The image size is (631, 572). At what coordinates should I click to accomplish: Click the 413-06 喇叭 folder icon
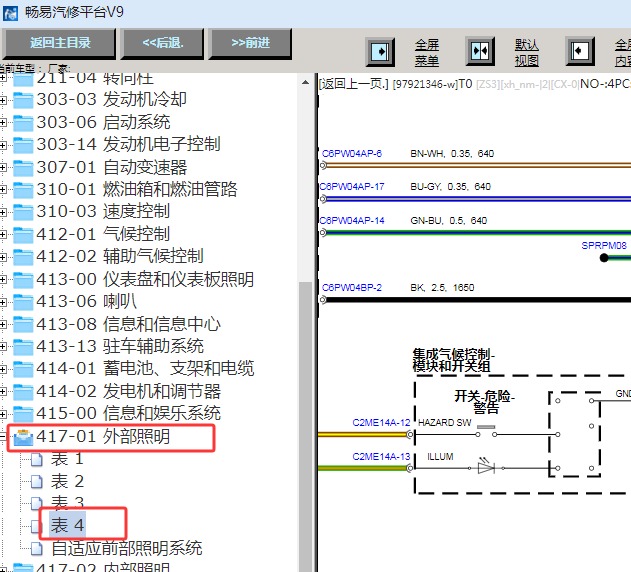coord(23,301)
